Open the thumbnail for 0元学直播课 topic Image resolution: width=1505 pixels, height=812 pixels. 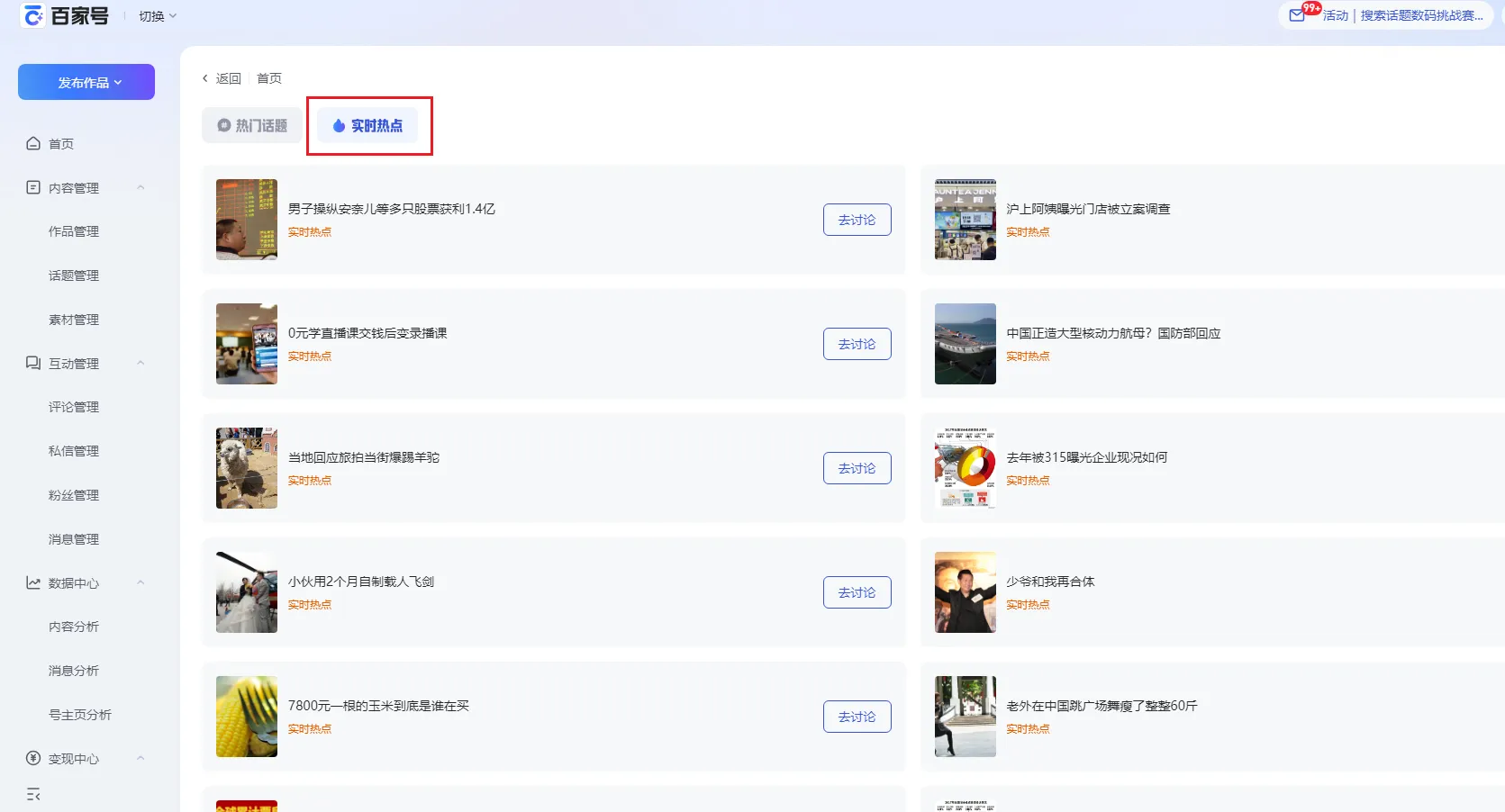pos(247,344)
